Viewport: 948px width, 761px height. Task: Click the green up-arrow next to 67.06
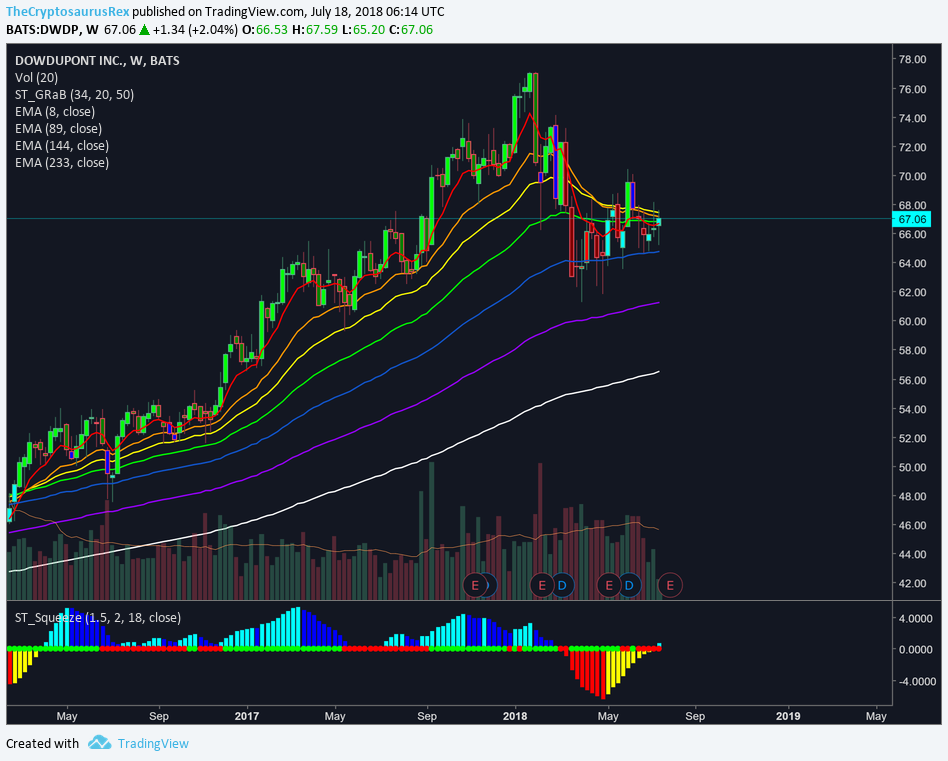coord(144,30)
